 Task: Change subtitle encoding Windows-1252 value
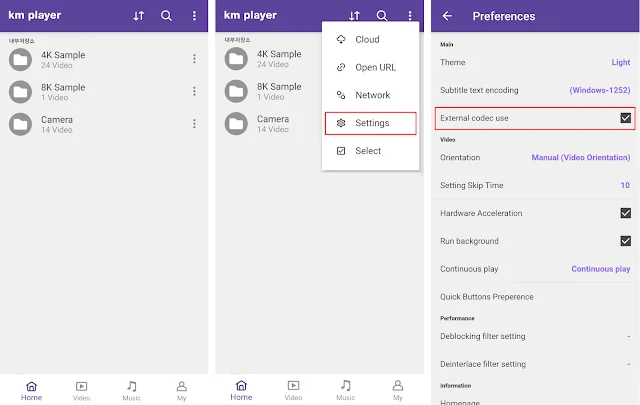(600, 90)
